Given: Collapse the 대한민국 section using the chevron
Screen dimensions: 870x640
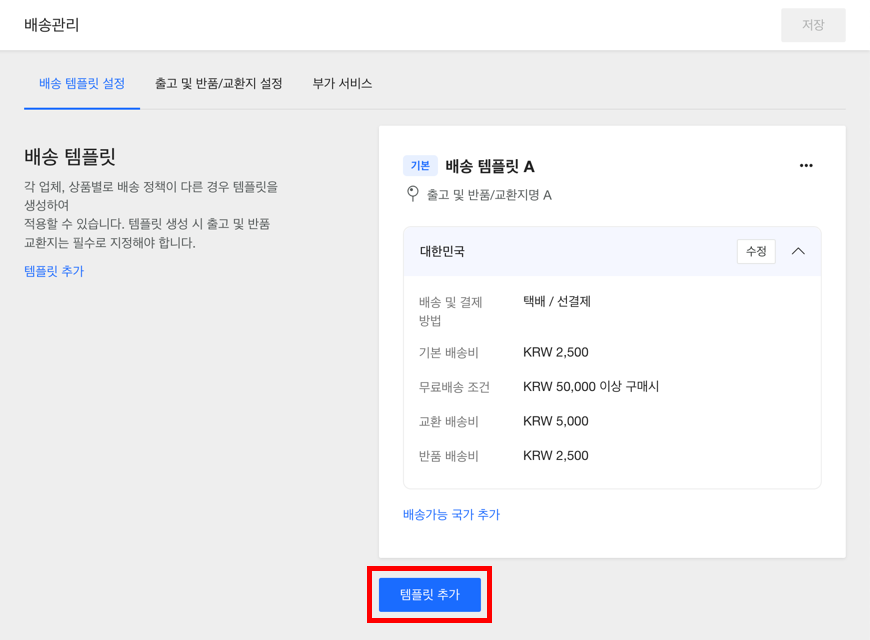Looking at the screenshot, I should pyautogui.click(x=798, y=251).
